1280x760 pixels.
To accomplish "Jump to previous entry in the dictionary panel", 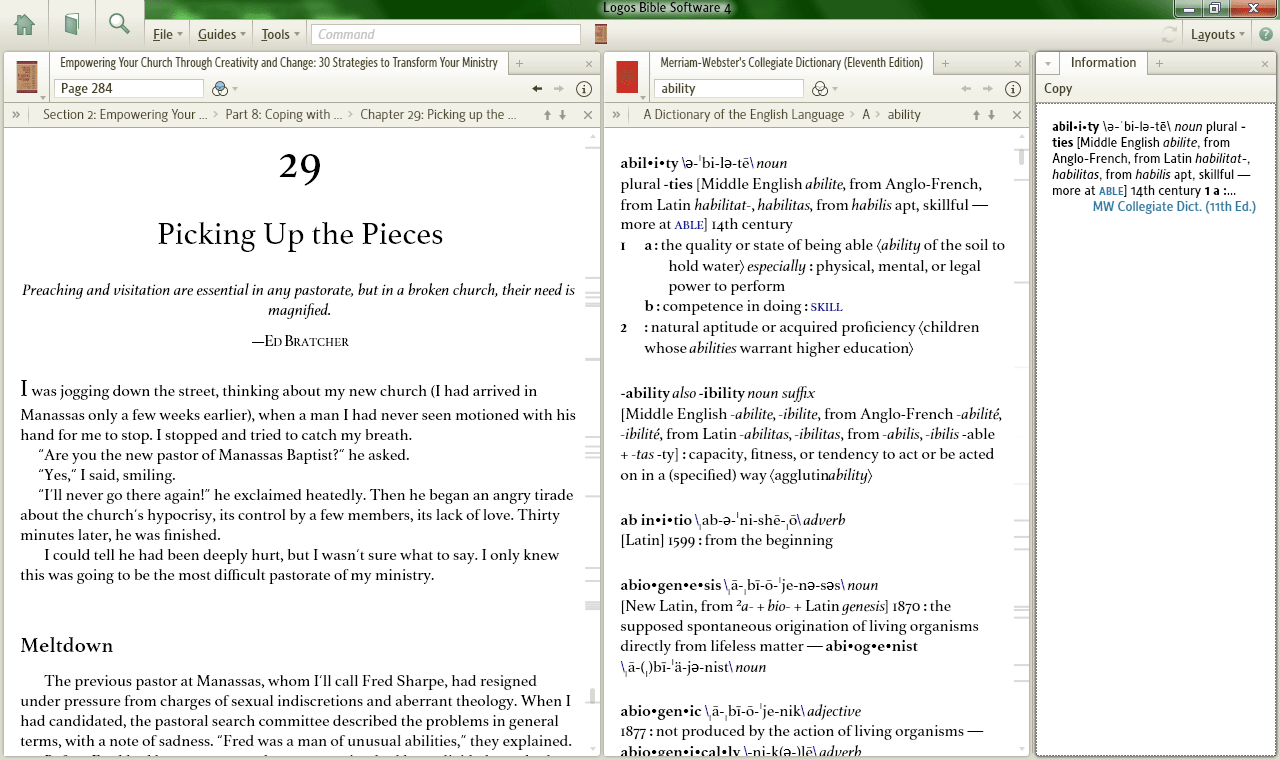I will point(977,115).
